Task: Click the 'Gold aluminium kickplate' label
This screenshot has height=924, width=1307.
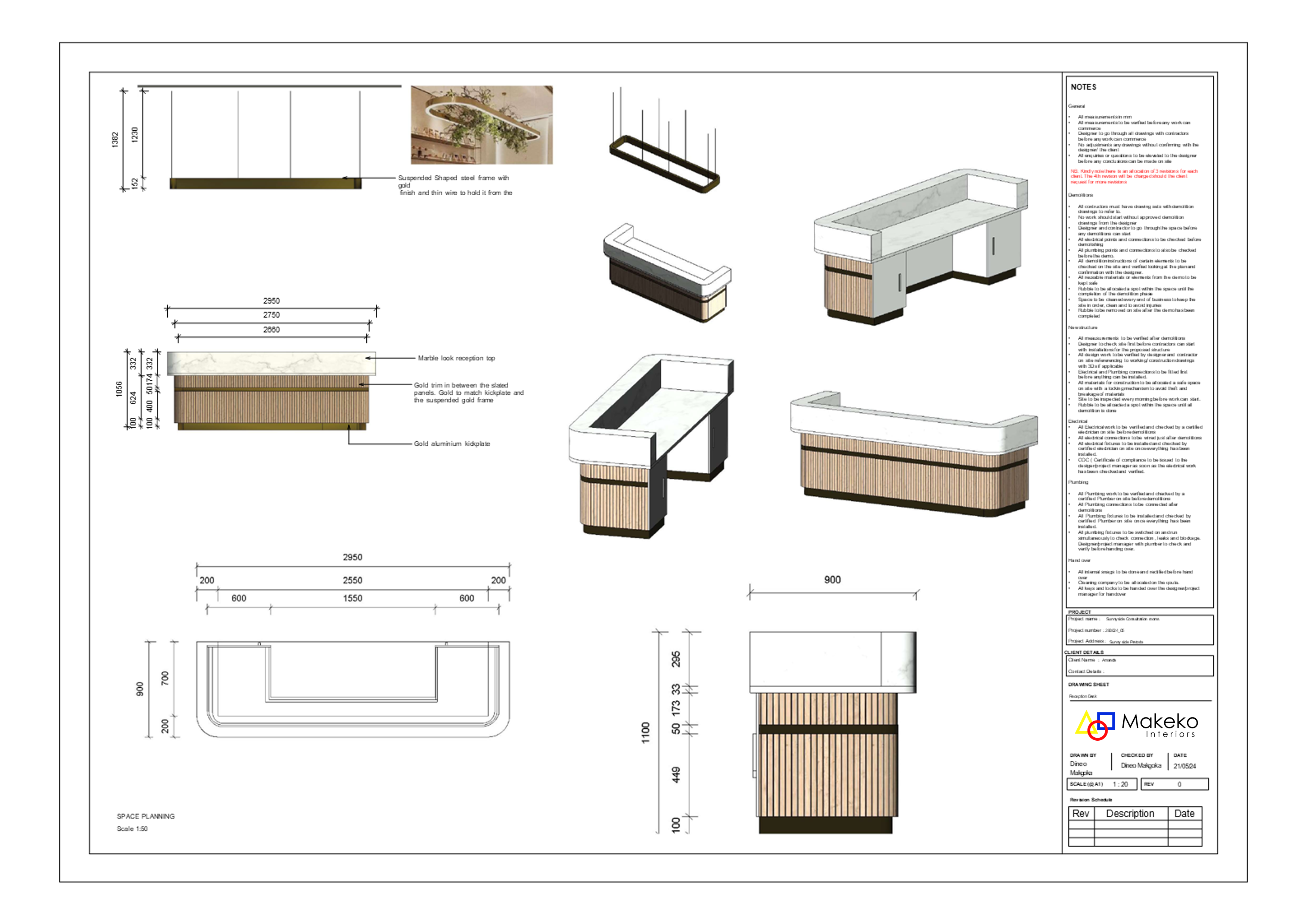Action: 451,444
